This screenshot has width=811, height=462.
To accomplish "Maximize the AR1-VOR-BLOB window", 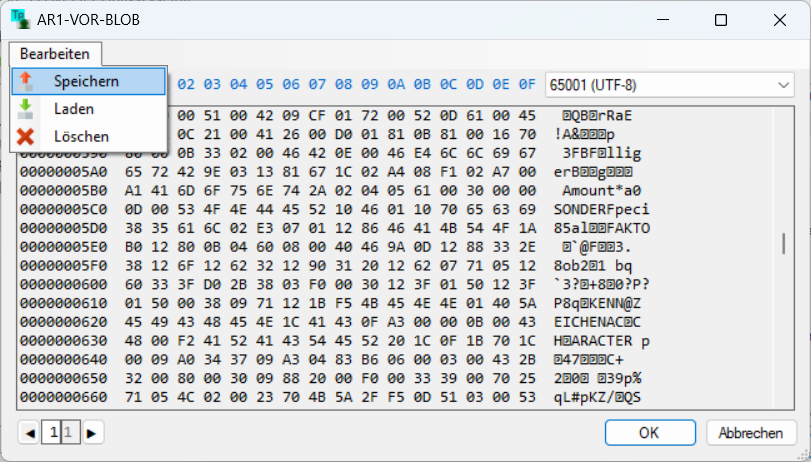I will (721, 21).
